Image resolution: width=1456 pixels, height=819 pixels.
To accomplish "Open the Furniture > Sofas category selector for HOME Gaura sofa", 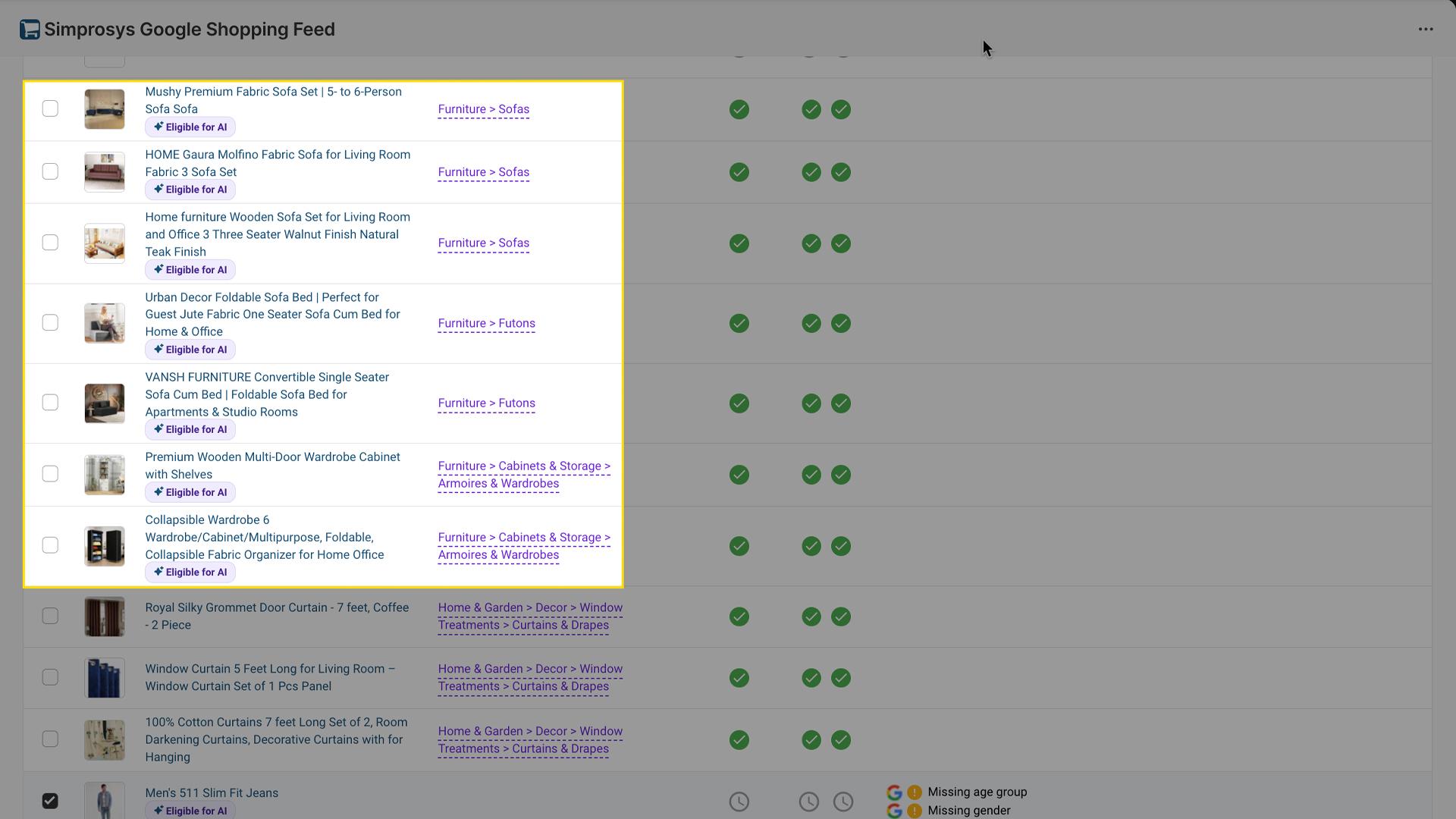I will [x=483, y=172].
